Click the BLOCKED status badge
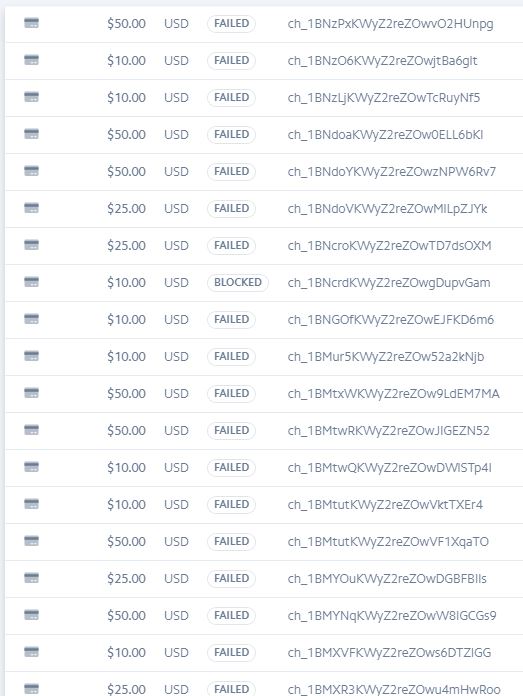 pyautogui.click(x=238, y=282)
